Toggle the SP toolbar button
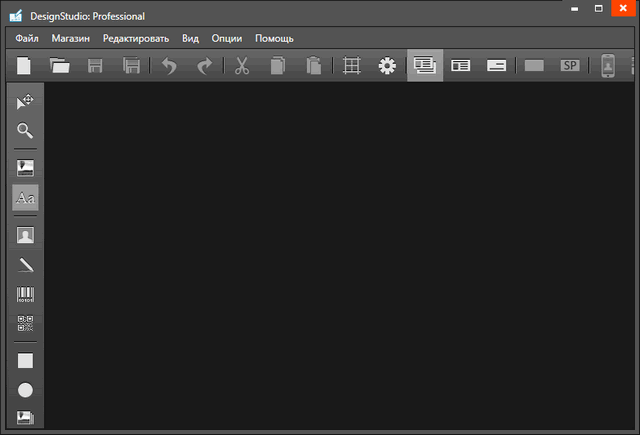This screenshot has height=435, width=640. (x=570, y=66)
